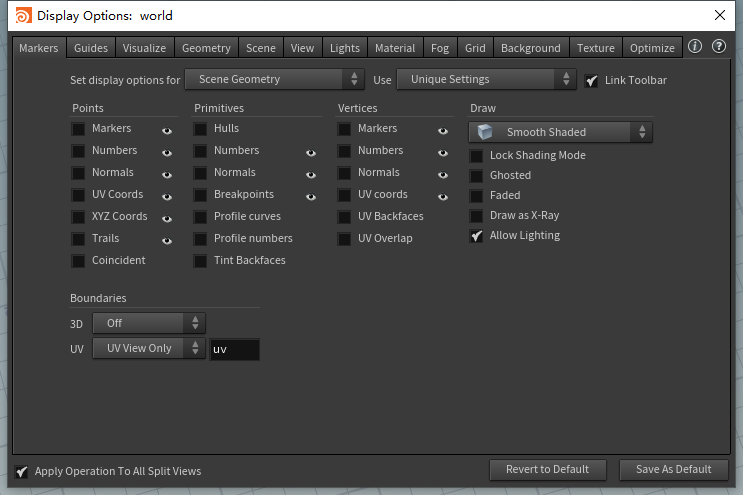Switch to the Lights tab
This screenshot has height=495, width=743.
point(344,48)
